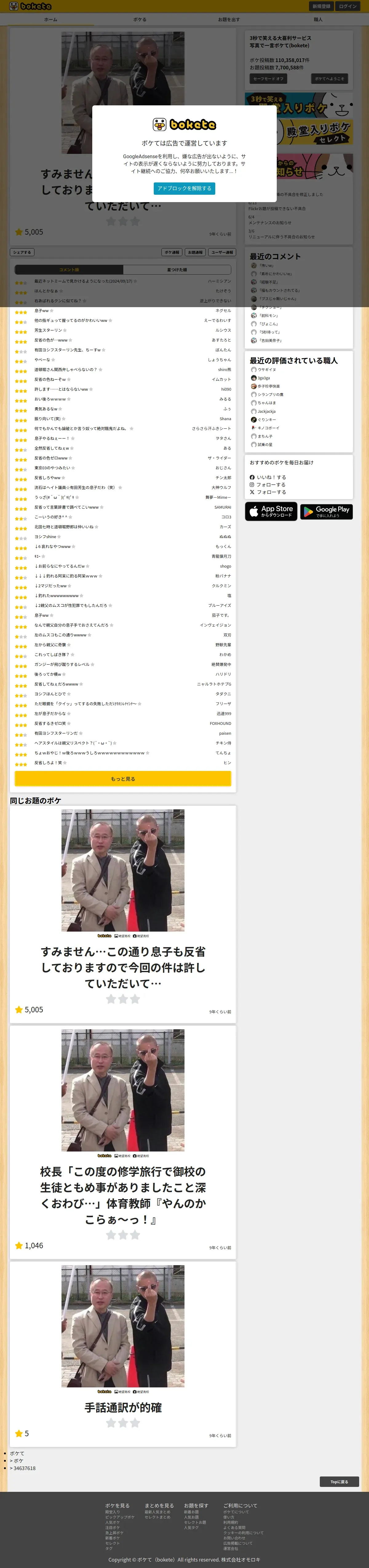Open footer link よくある質問

[234, 1527]
